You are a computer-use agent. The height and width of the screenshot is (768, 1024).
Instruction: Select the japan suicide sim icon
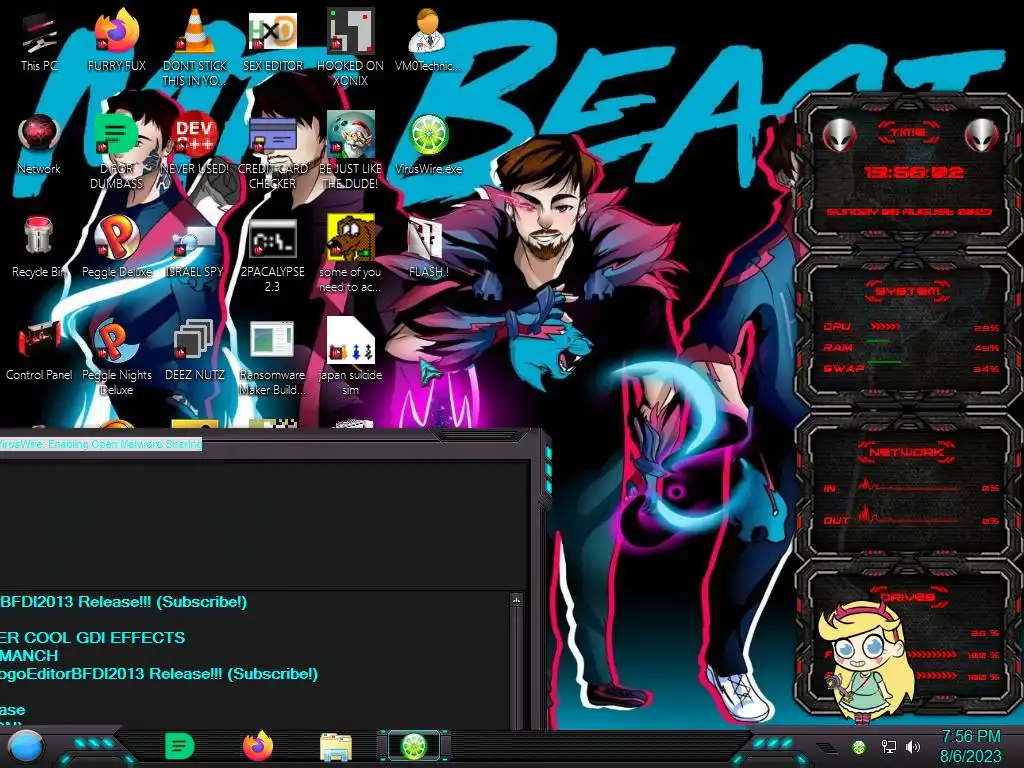click(x=350, y=357)
